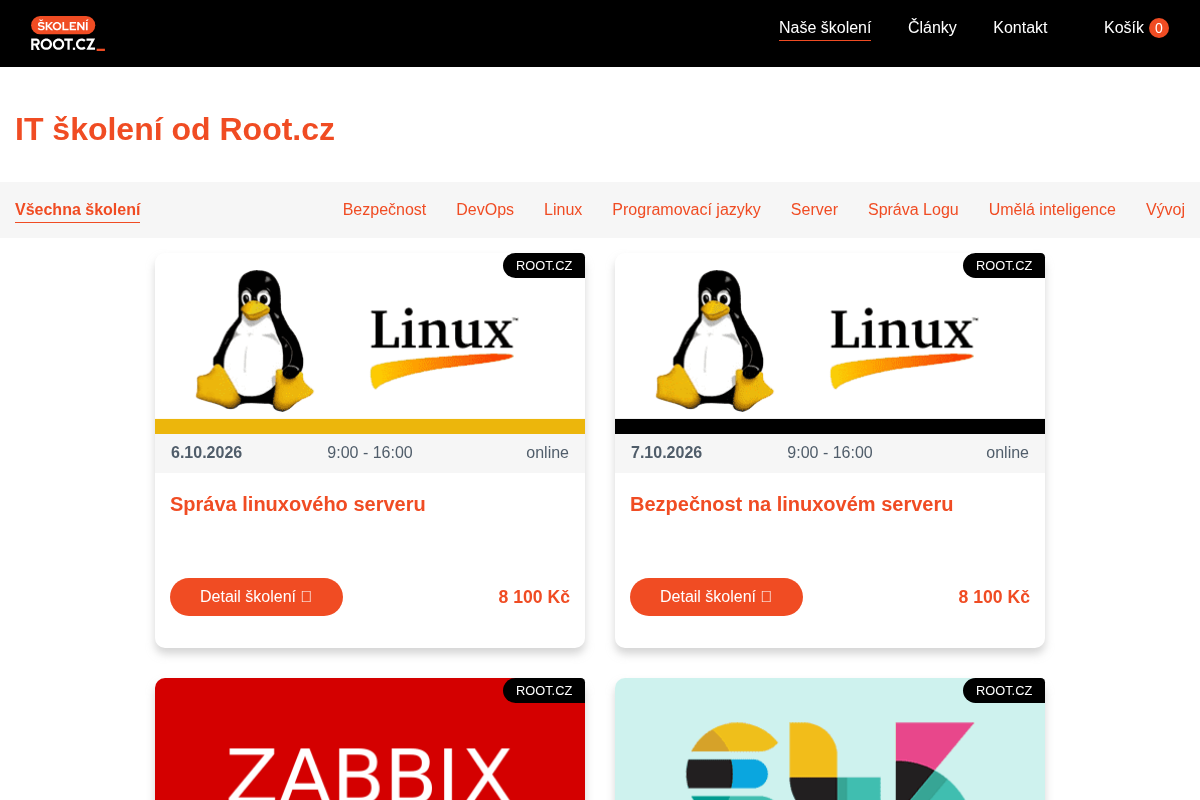Image resolution: width=1200 pixels, height=800 pixels.
Task: Filter trainings by DevOps
Action: pyautogui.click(x=485, y=210)
